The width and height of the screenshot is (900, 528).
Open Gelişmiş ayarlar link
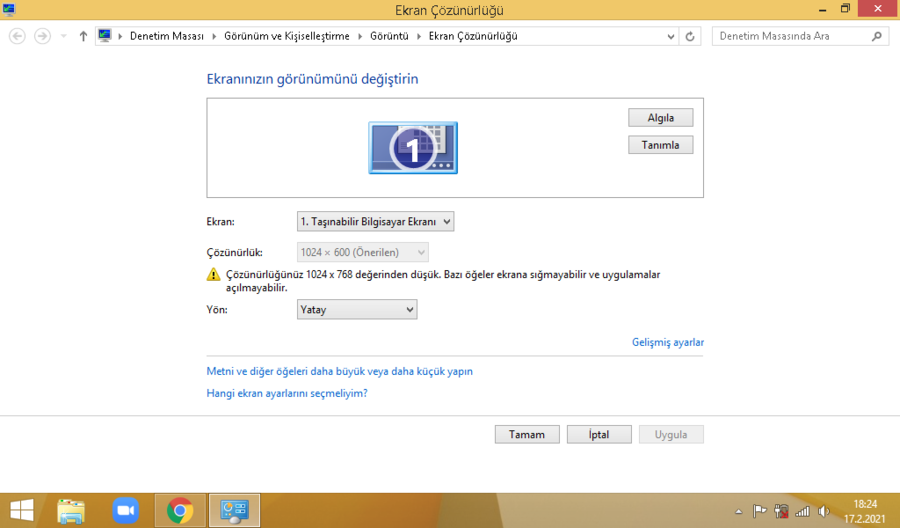click(x=668, y=342)
